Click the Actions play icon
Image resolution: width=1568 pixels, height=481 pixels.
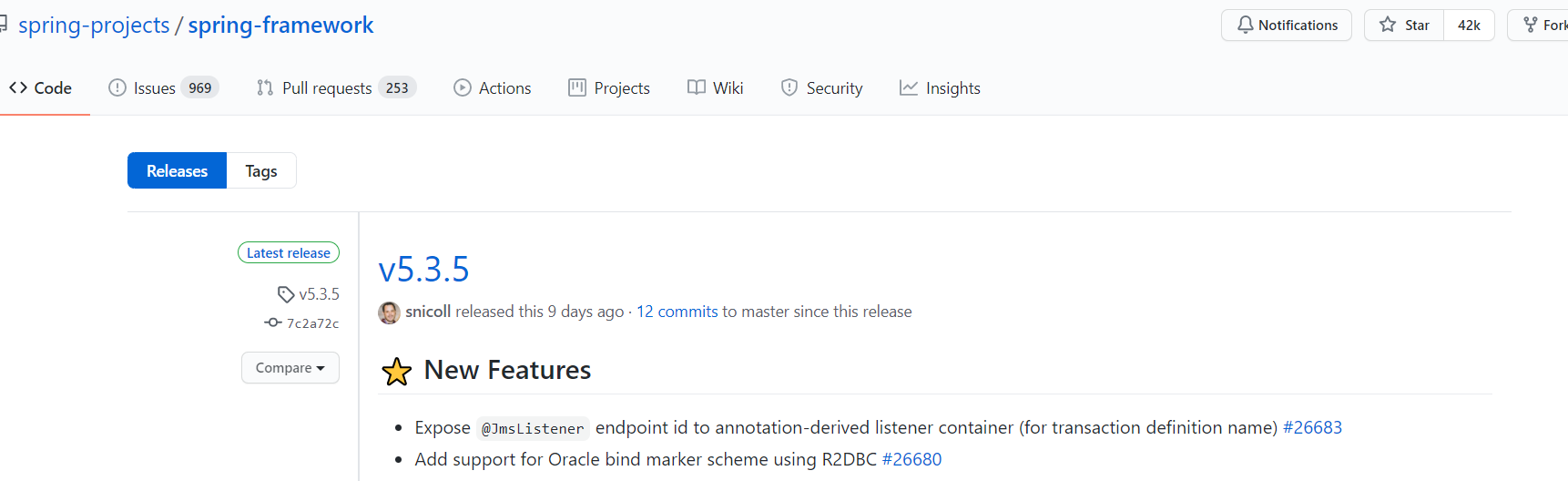[x=463, y=87]
